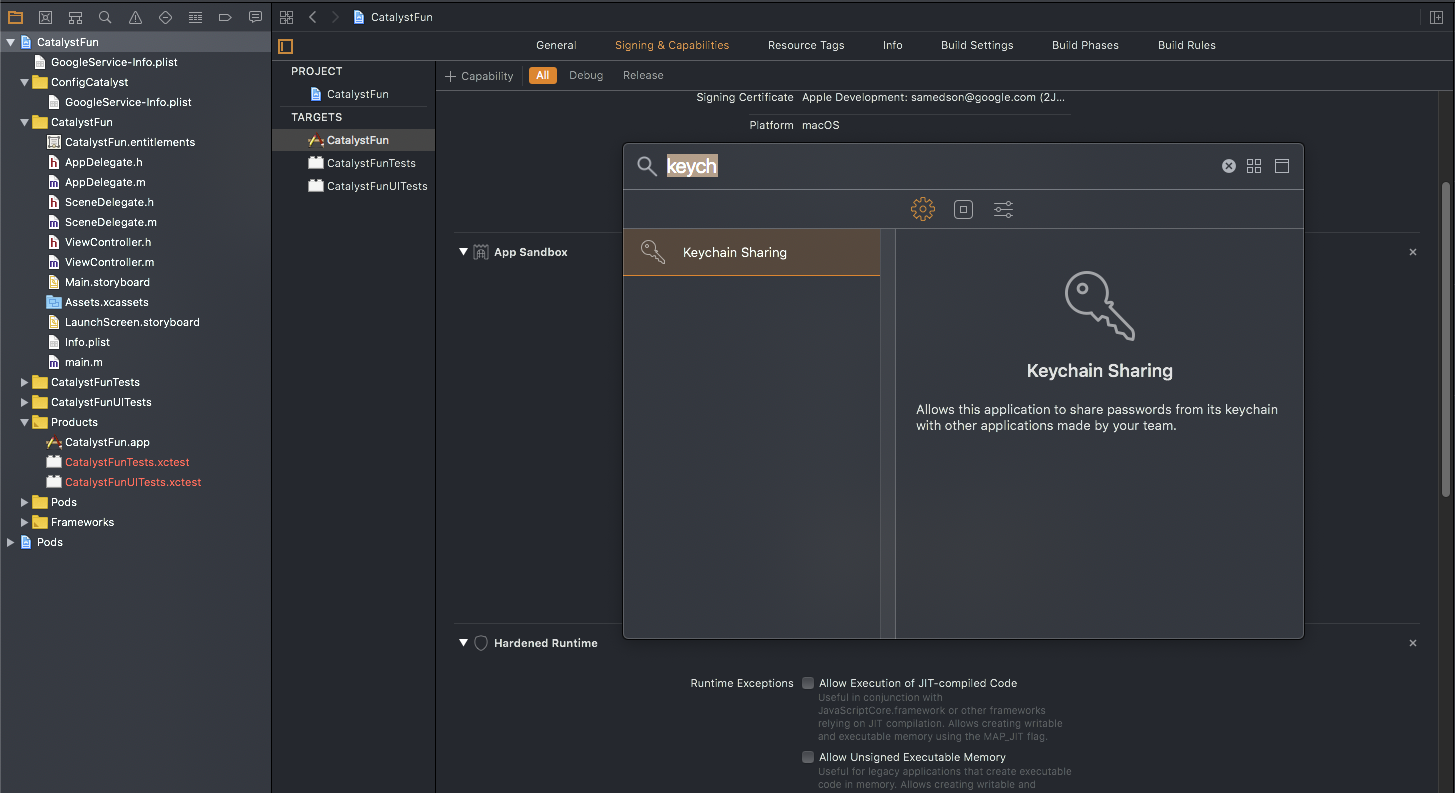Open the Build Settings tab
The width and height of the screenshot is (1455, 793).
pyautogui.click(x=977, y=45)
